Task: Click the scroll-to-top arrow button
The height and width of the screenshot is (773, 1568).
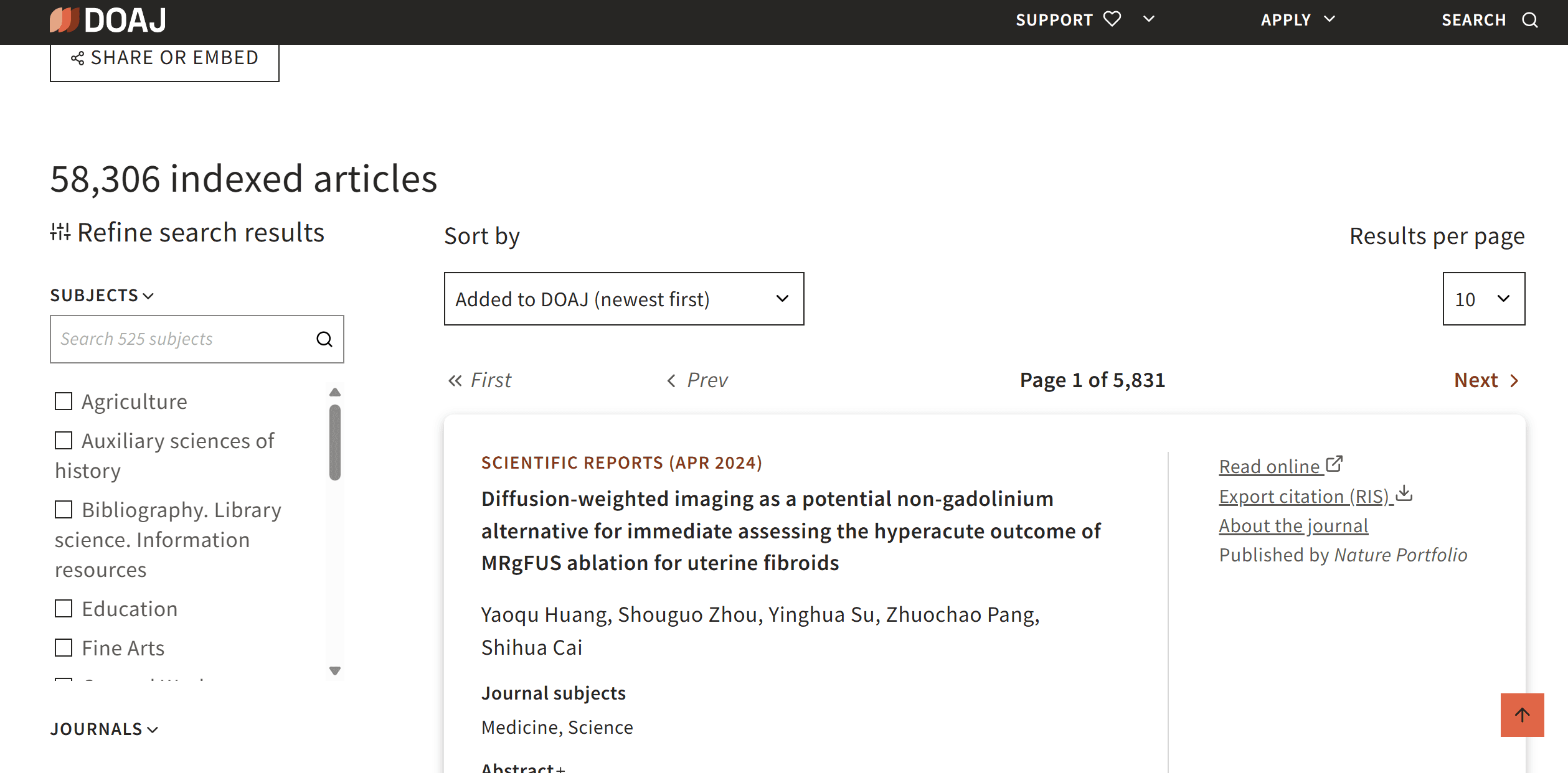Action: (1522, 714)
